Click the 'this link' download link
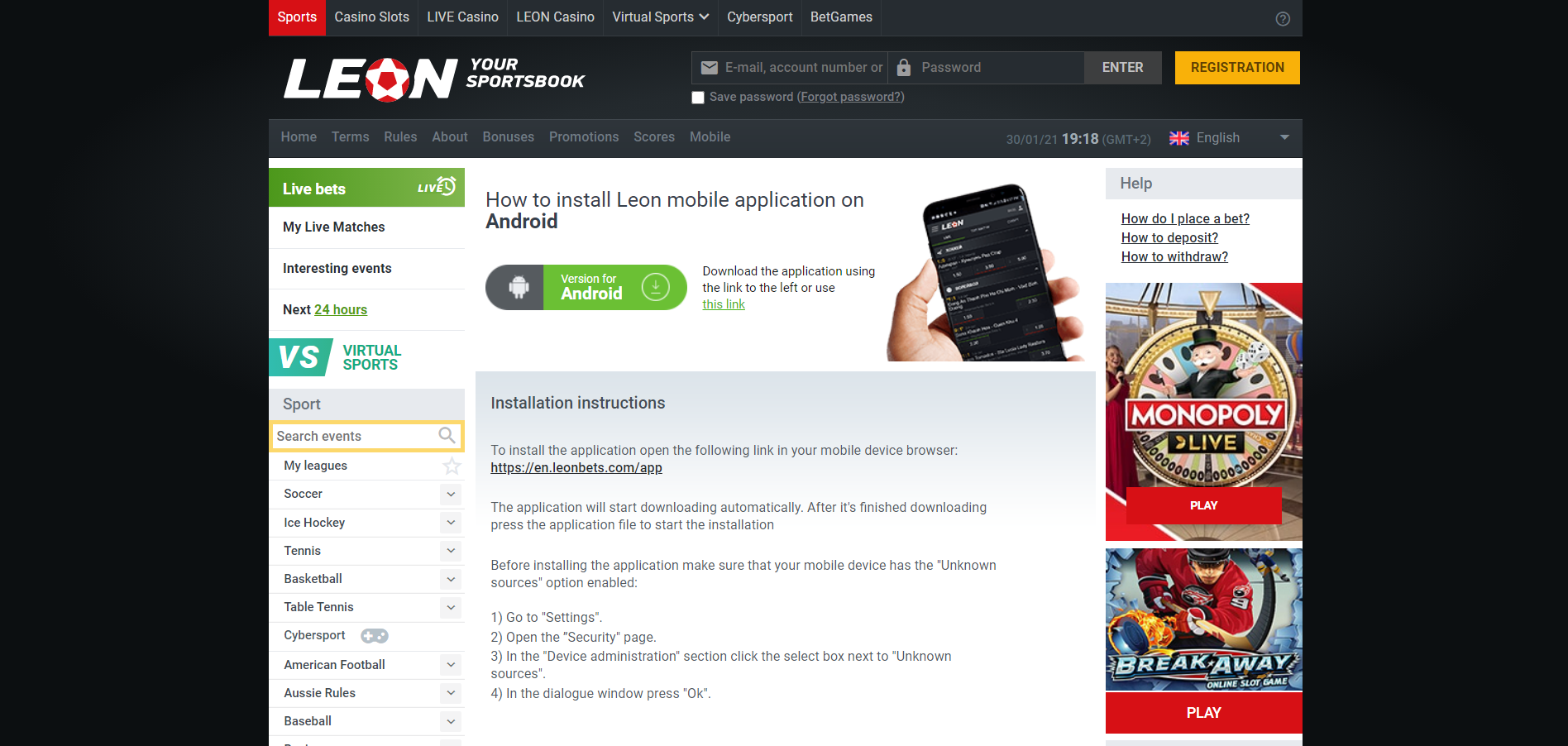Viewport: 1568px width, 746px height. coord(724,304)
